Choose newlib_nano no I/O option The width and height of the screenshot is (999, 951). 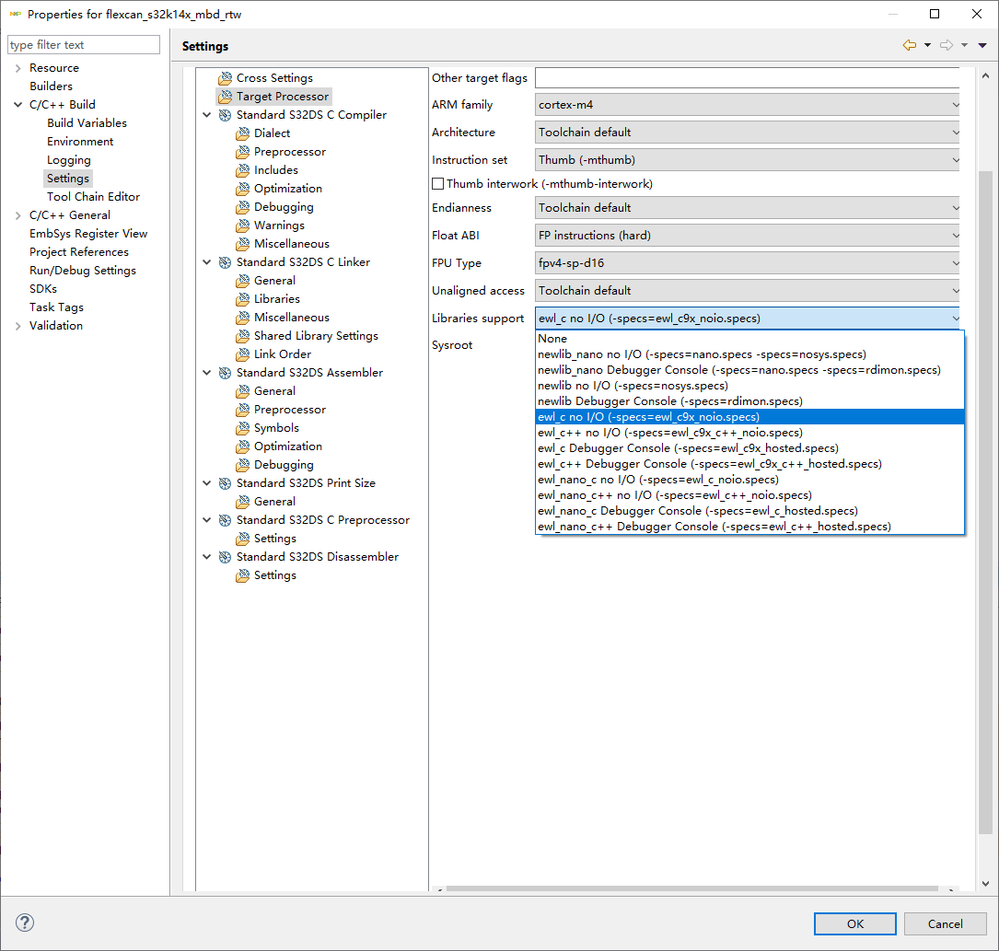point(750,354)
